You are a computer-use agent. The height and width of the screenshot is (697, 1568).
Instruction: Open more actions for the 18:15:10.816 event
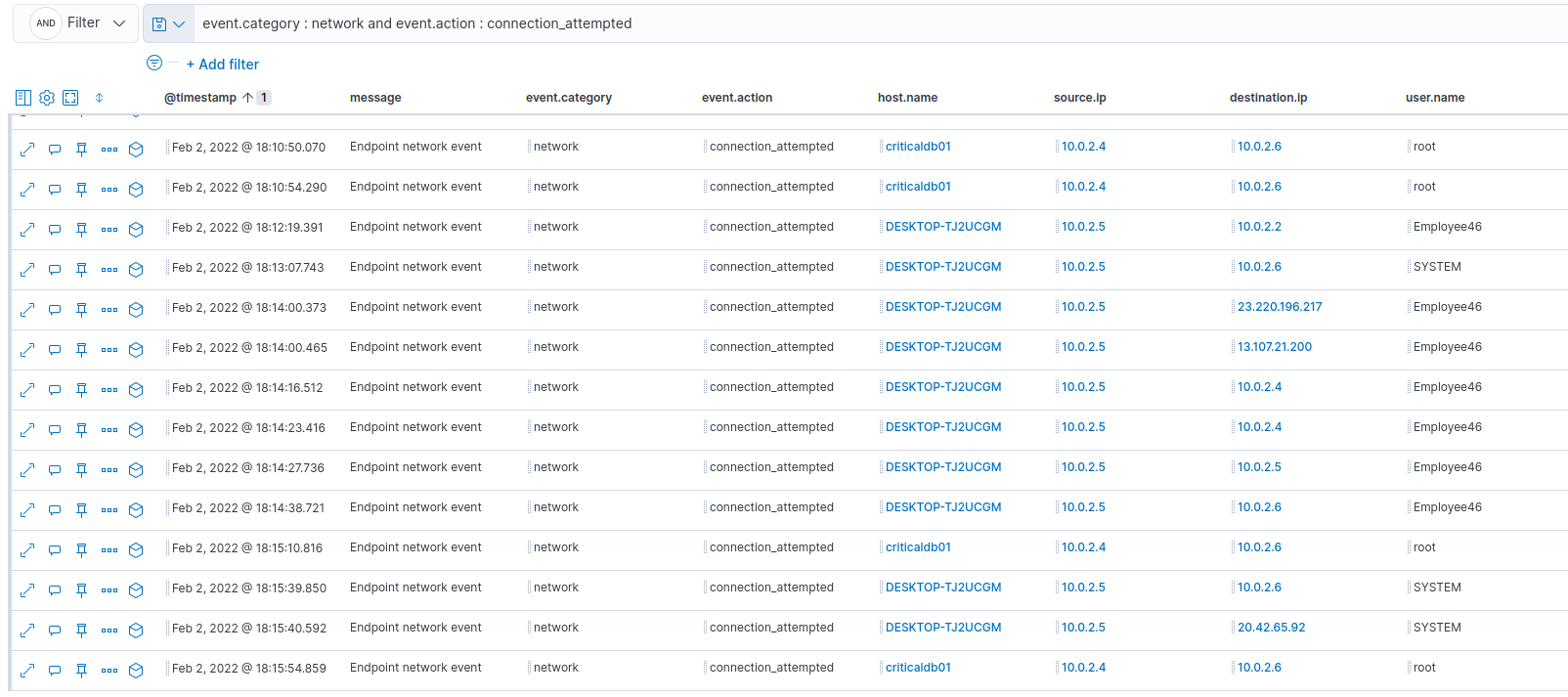pyautogui.click(x=109, y=550)
